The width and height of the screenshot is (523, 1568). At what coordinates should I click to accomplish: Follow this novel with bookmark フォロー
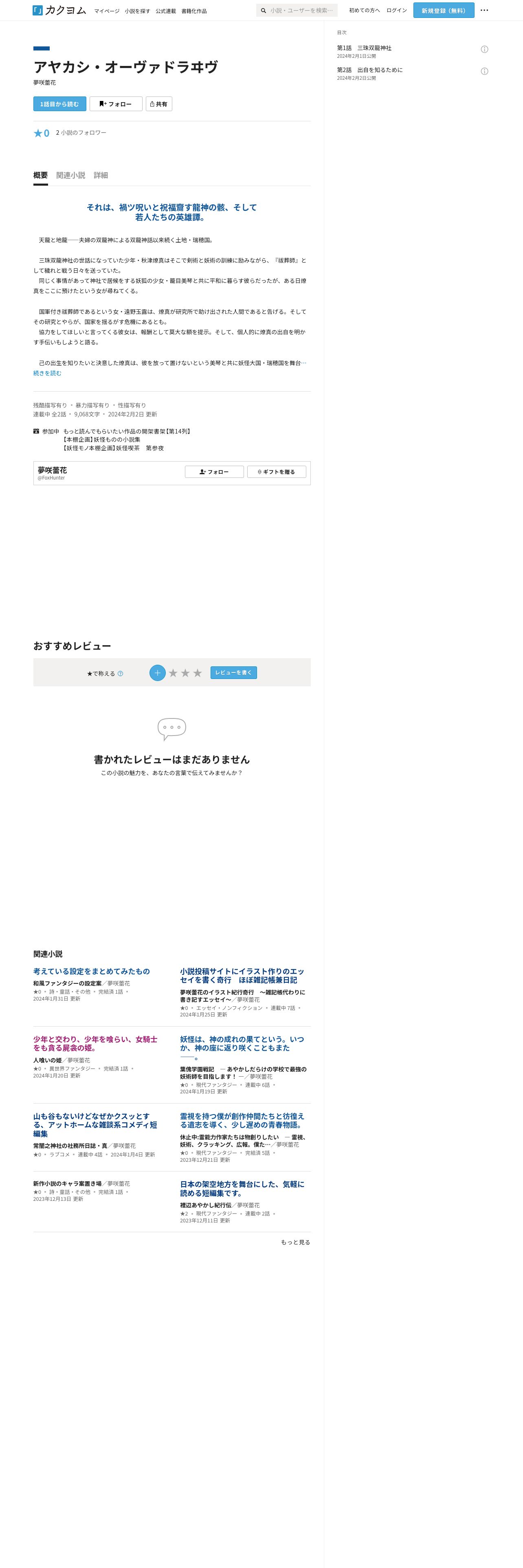(x=116, y=104)
